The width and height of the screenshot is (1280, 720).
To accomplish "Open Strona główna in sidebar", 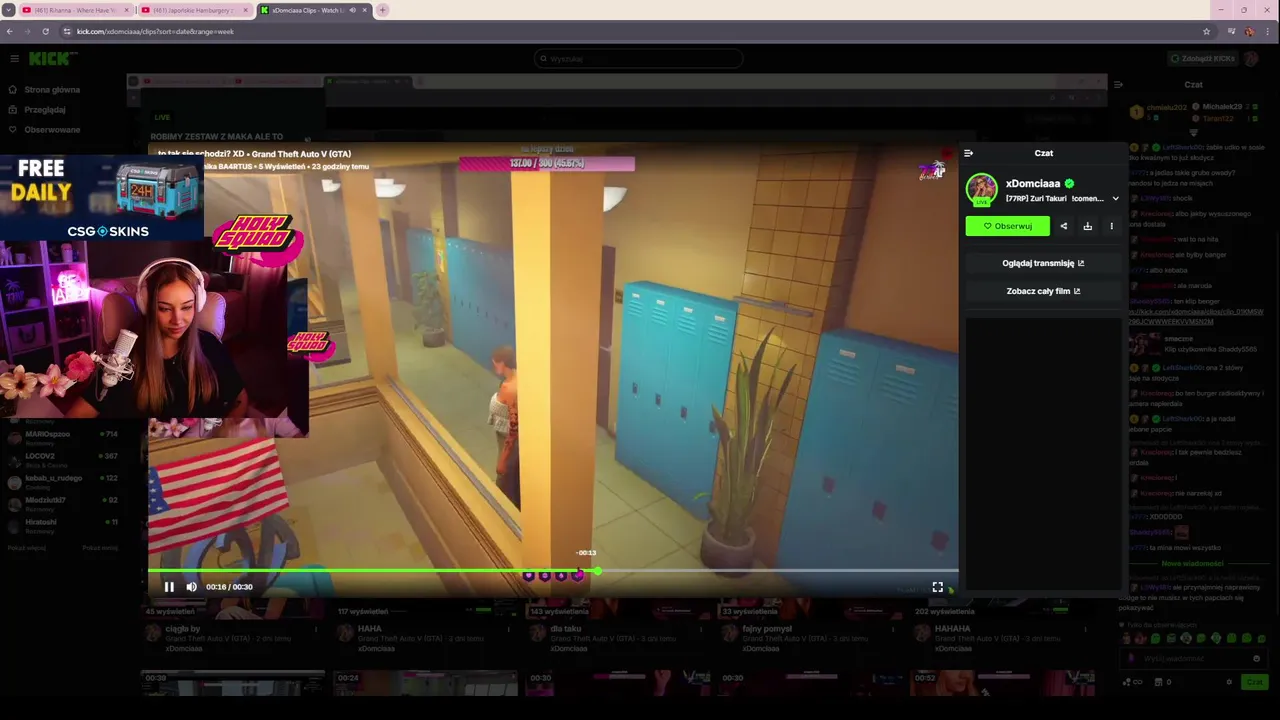I will (x=44, y=90).
